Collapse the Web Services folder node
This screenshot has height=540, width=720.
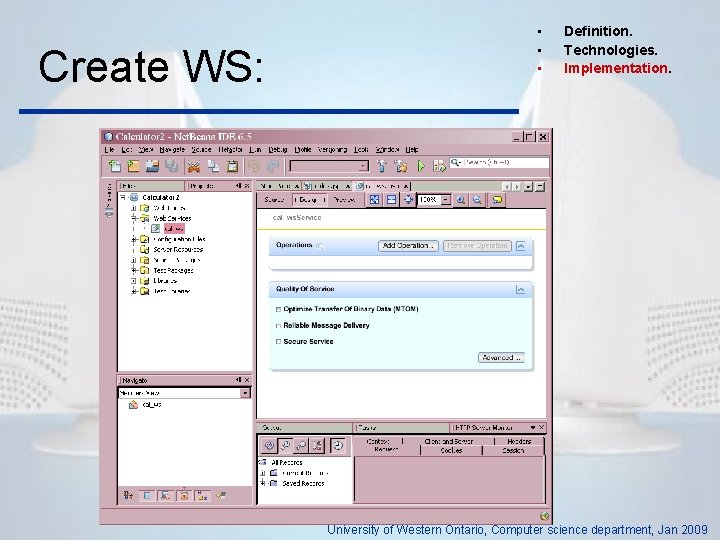pyautogui.click(x=134, y=218)
